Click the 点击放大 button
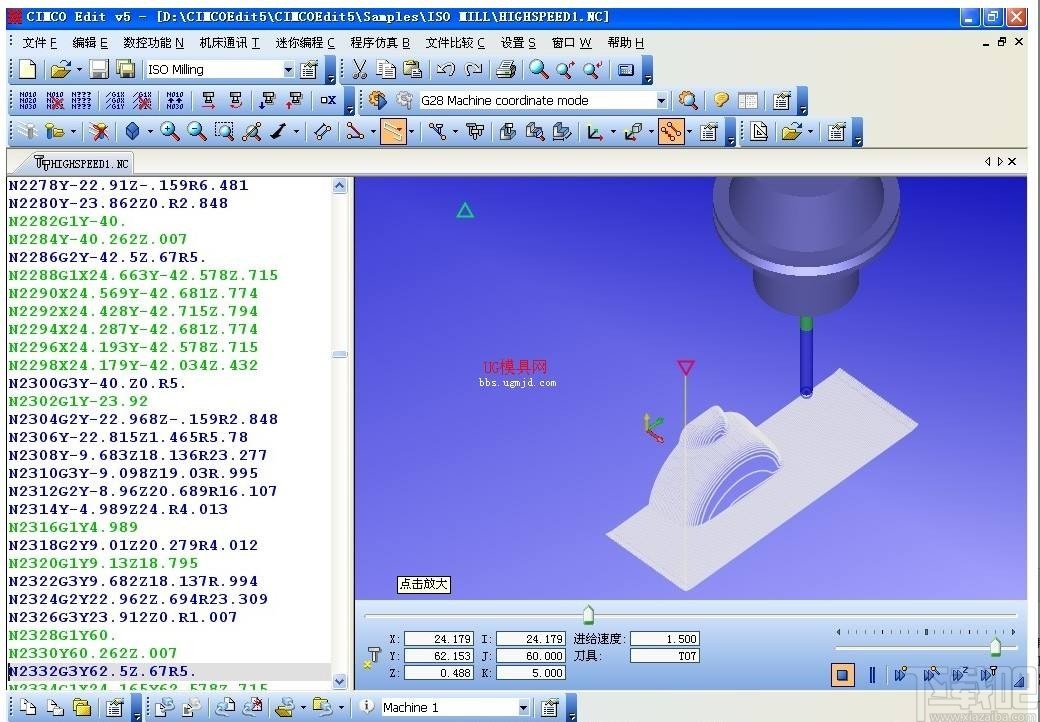1040x722 pixels. click(424, 584)
